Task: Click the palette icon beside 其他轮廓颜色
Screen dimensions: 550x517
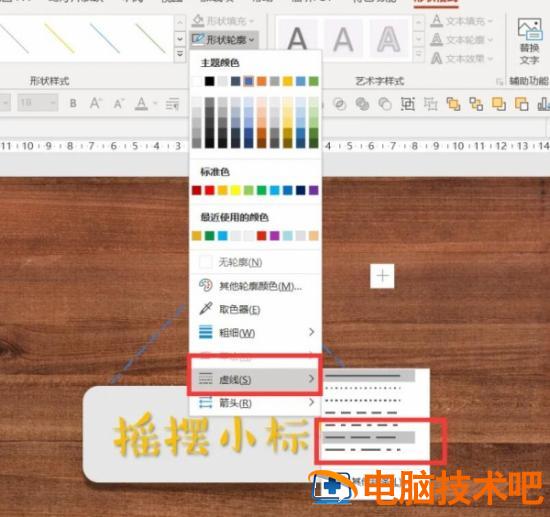Action: [206, 286]
